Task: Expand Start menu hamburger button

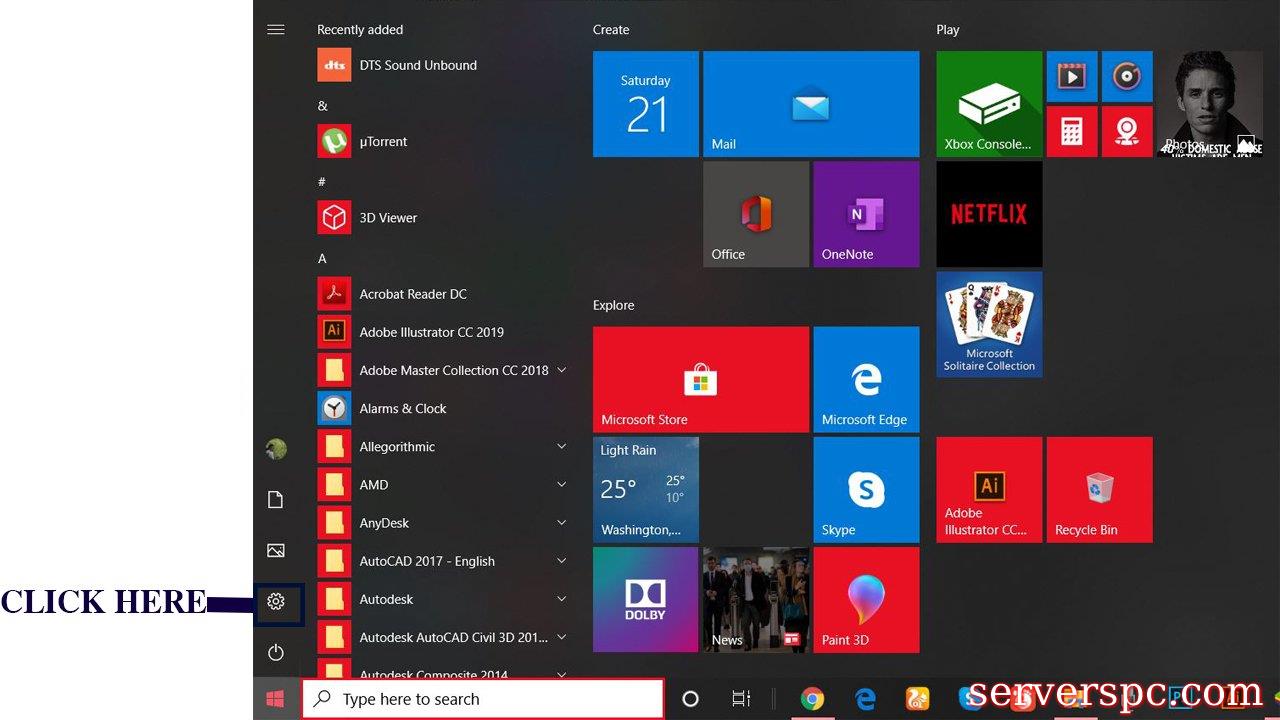Action: (276, 30)
